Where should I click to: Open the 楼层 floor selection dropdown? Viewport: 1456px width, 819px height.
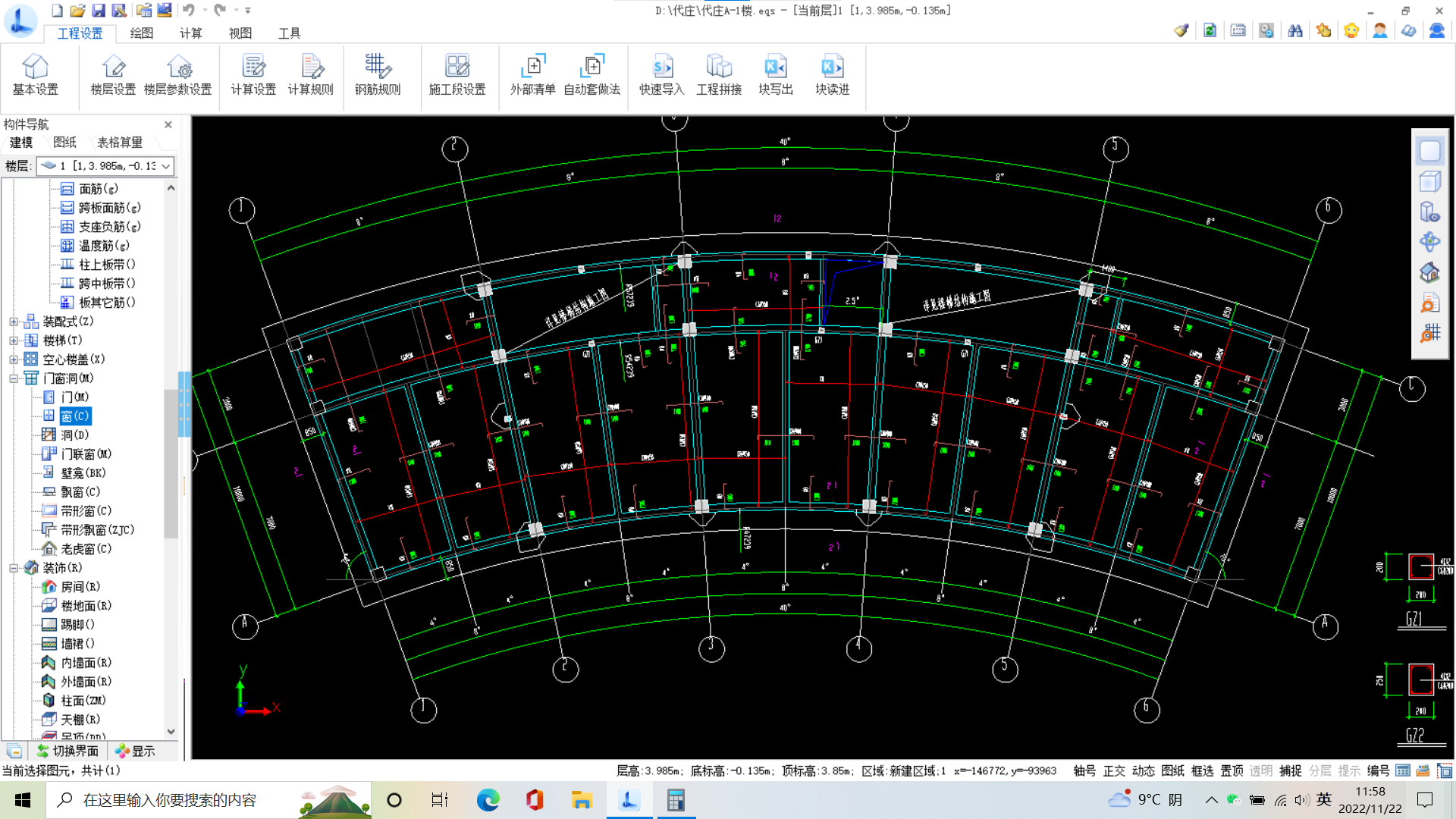(x=166, y=166)
